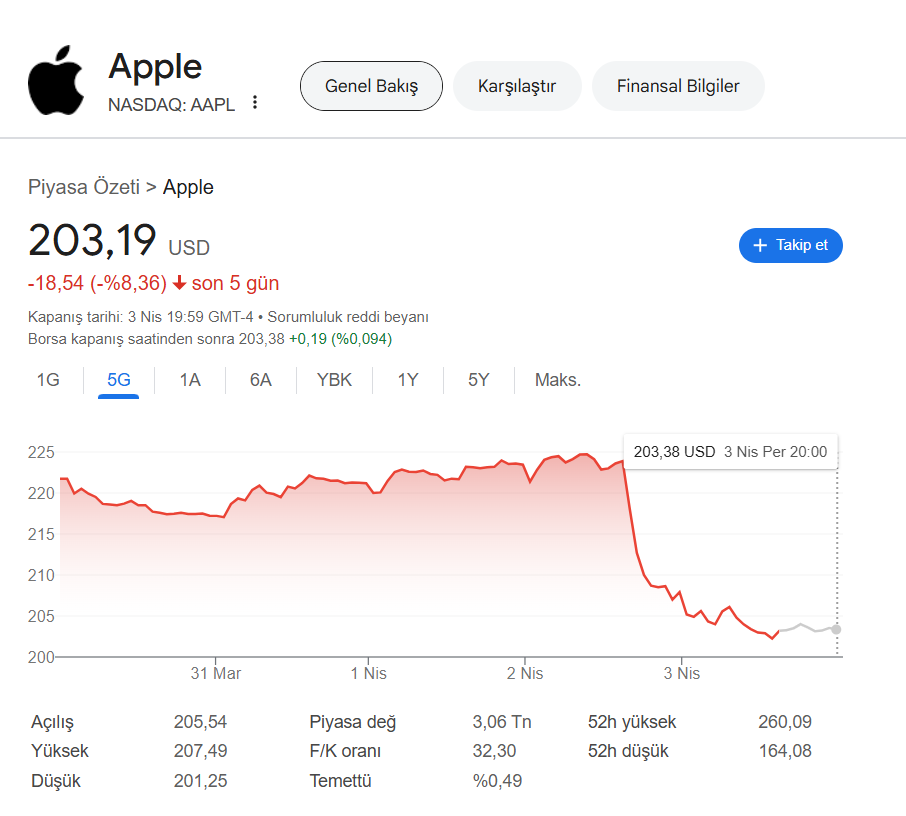Image resolution: width=906 pixels, height=816 pixels.
Task: Select the Maks. time range
Action: click(x=558, y=380)
